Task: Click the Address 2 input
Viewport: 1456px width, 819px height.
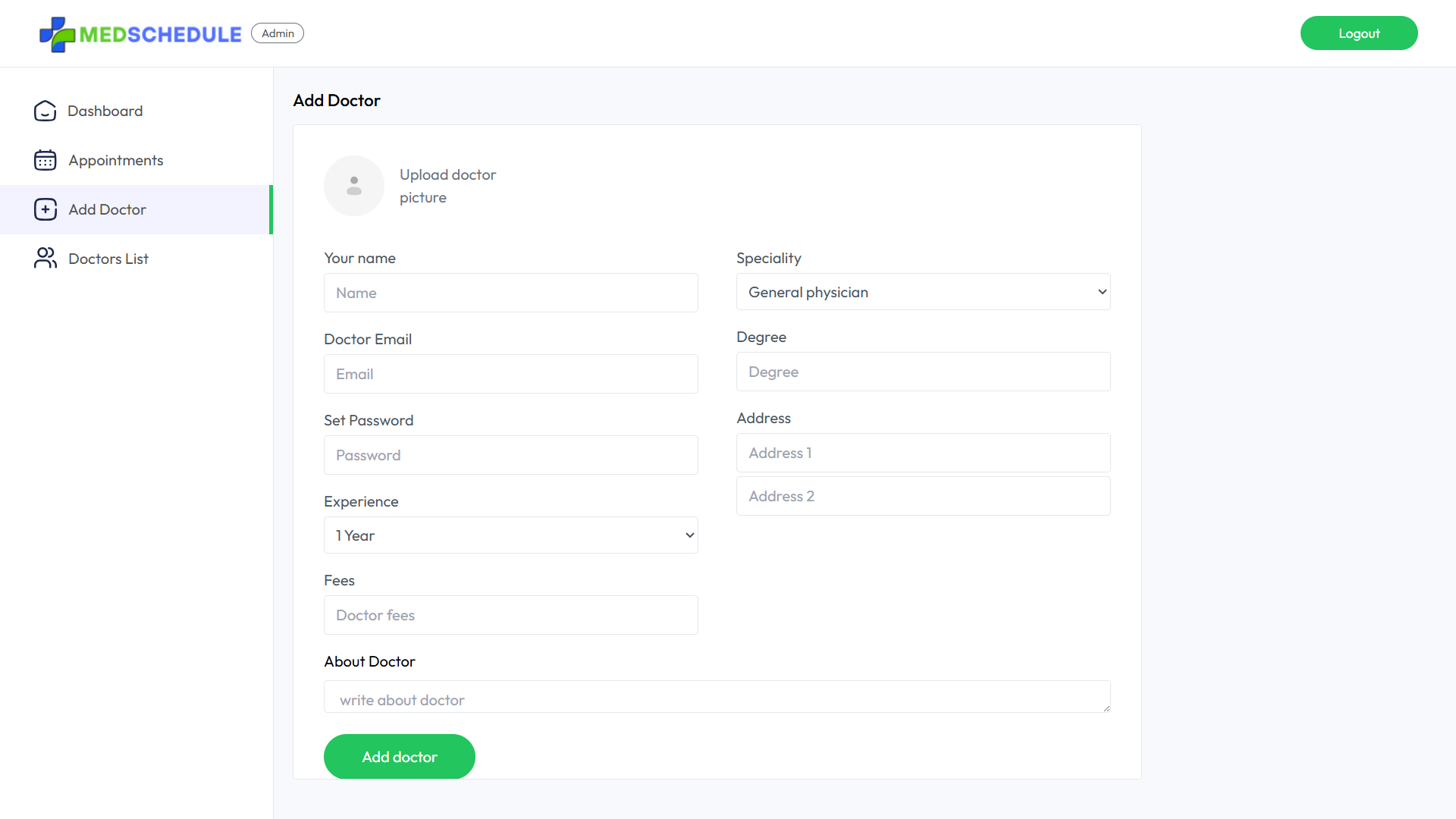Action: pos(923,496)
